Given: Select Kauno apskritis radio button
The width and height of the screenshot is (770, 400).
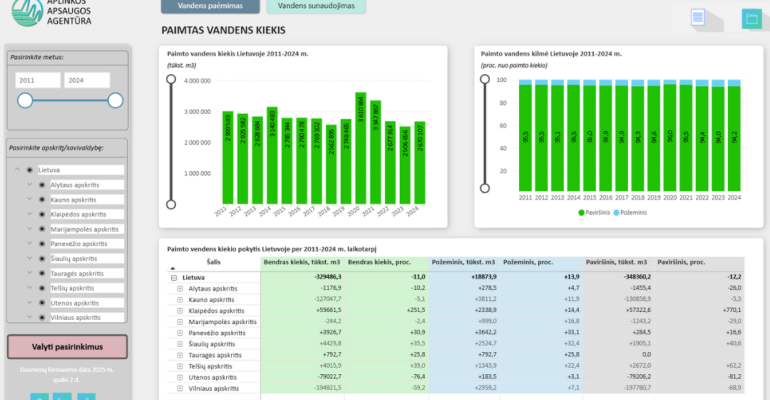Looking at the screenshot, I should tap(42, 200).
